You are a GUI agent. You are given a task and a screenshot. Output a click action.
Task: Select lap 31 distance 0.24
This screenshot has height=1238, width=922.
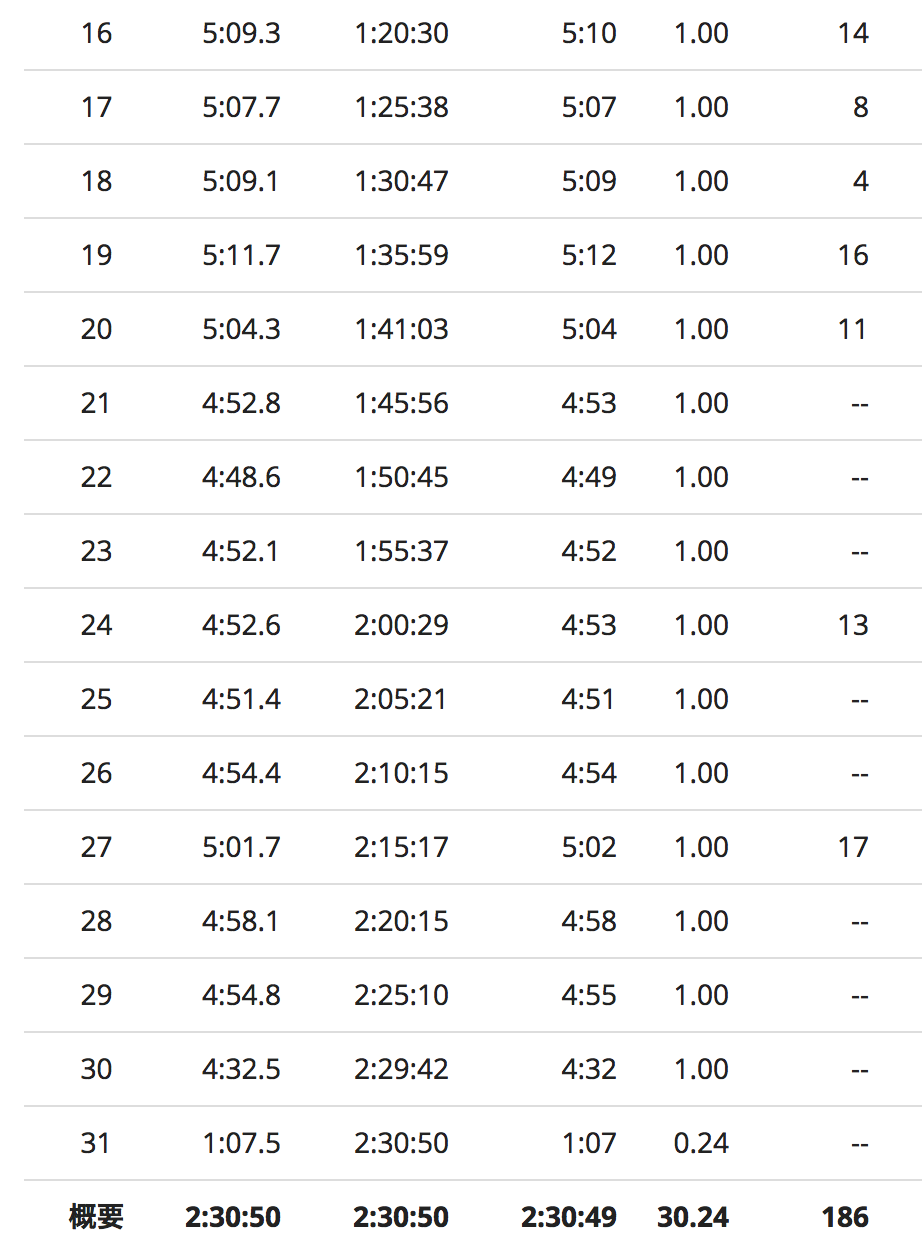[x=701, y=1143]
